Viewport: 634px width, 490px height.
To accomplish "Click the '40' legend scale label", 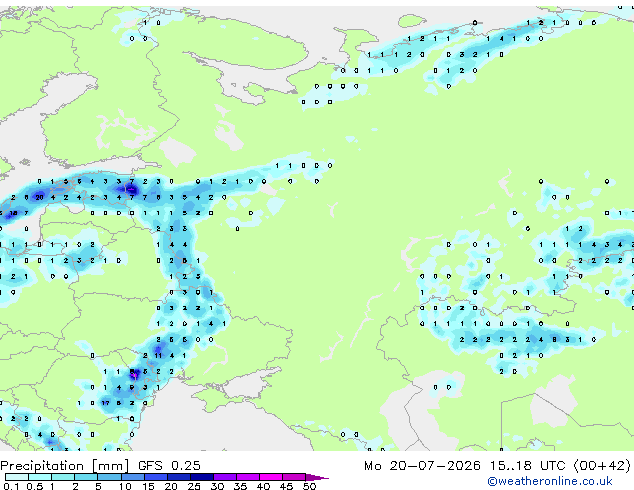I will 263,486.
